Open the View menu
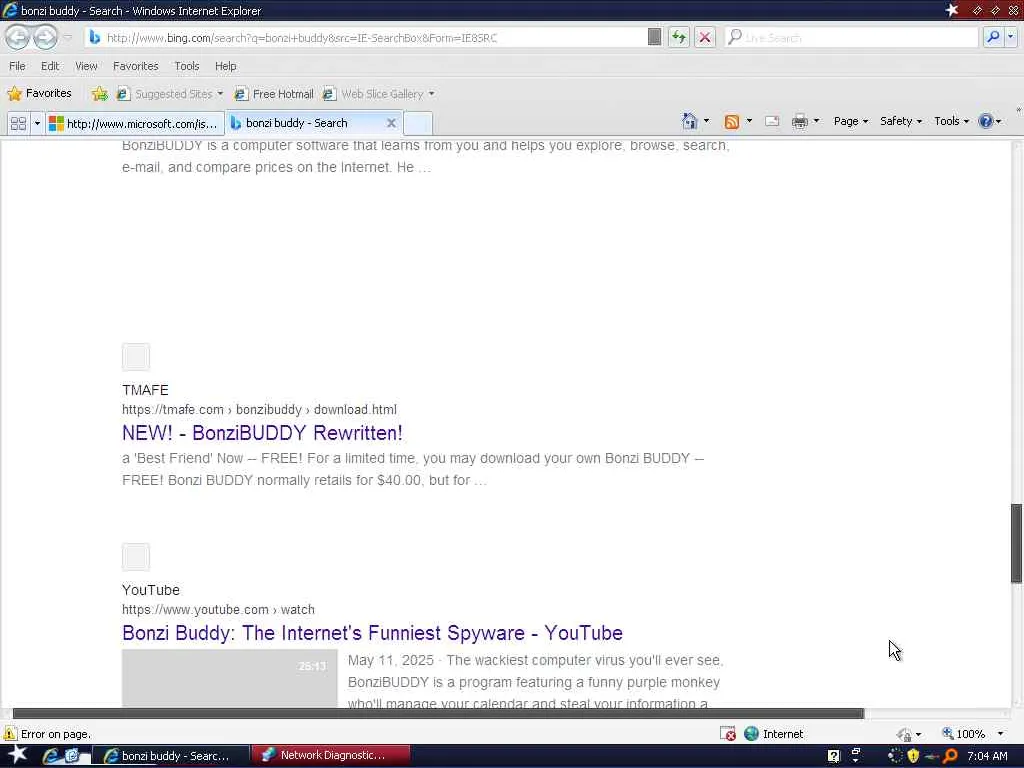This screenshot has width=1024, height=768. pos(86,66)
